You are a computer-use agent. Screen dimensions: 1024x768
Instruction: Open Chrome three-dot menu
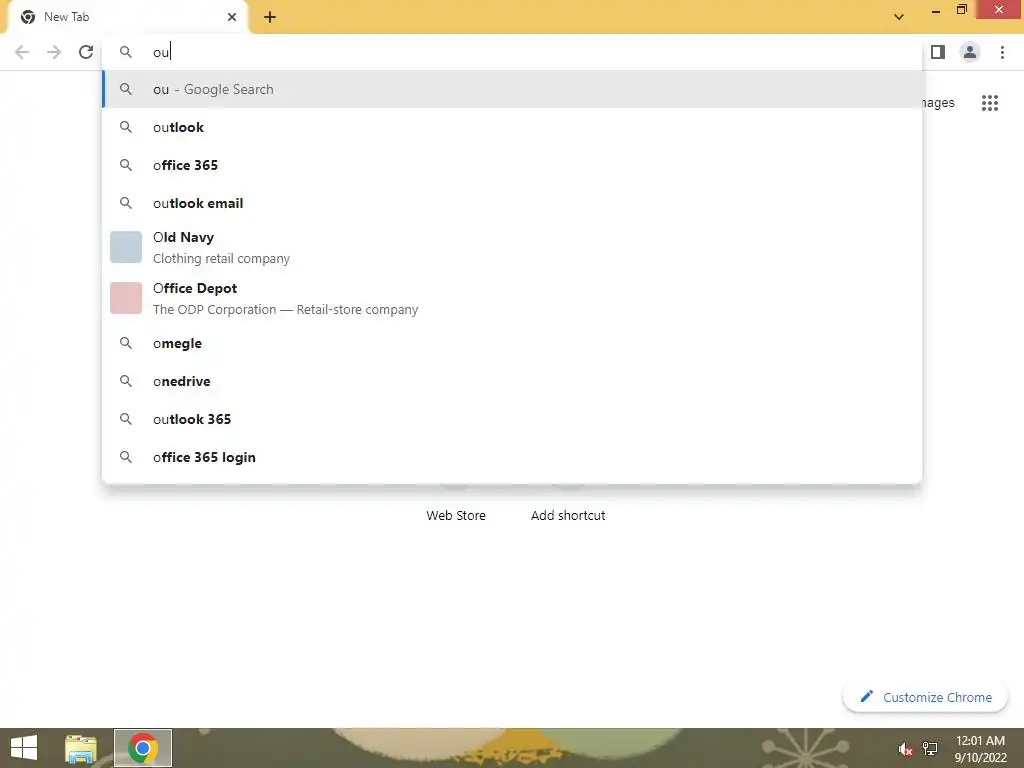pos(1002,52)
